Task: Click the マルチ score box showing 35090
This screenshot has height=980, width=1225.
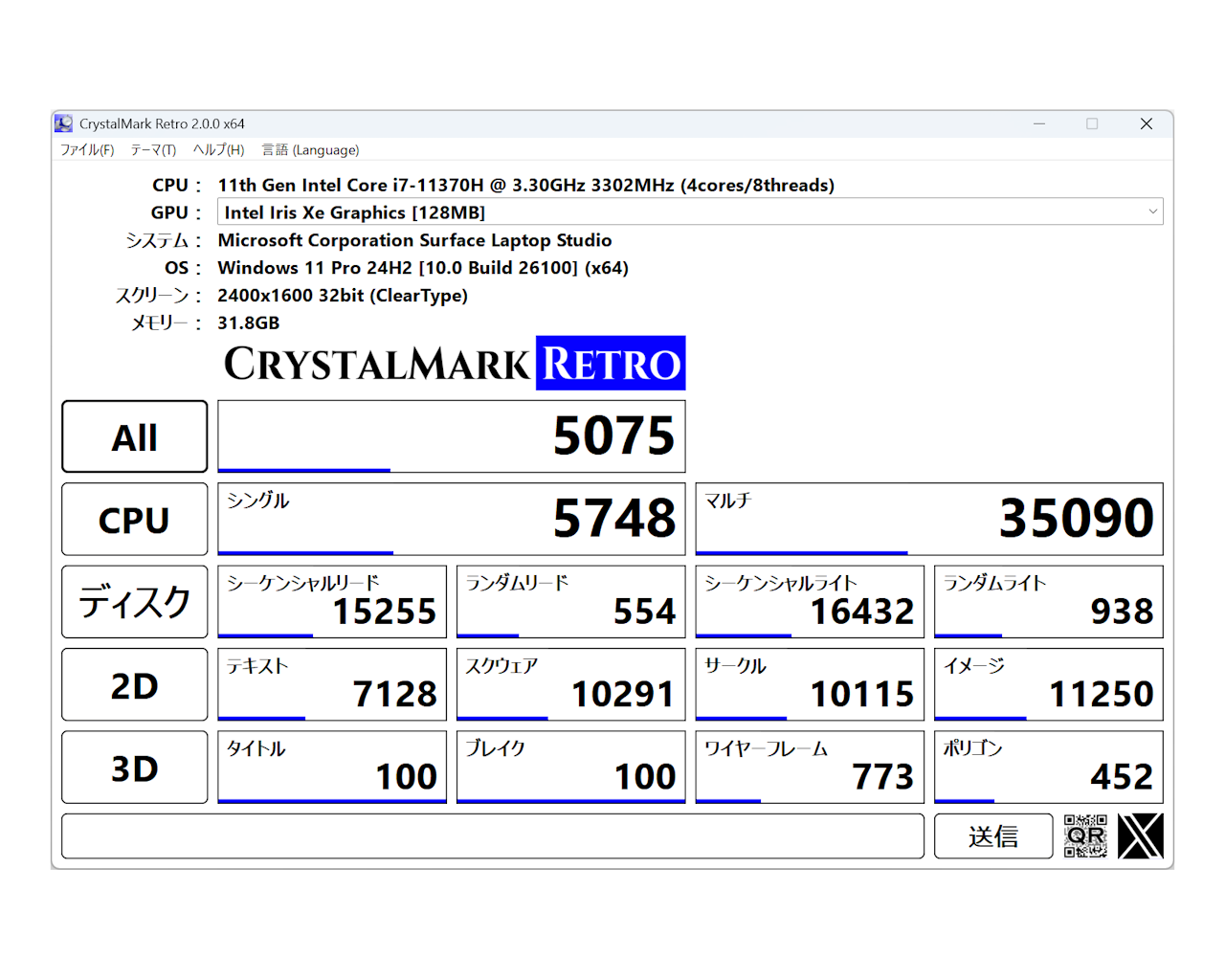Action: click(x=928, y=519)
